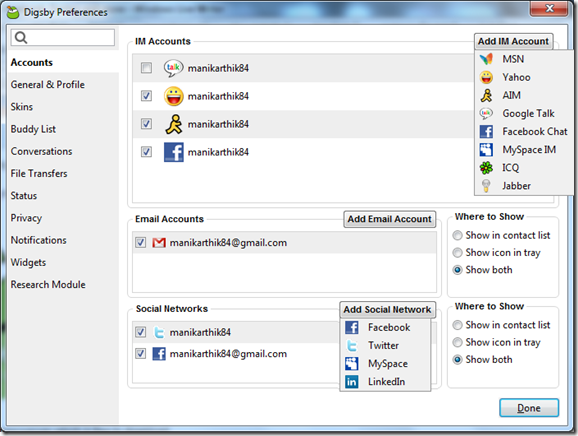Open the Add Social Network dropdown

[387, 309]
